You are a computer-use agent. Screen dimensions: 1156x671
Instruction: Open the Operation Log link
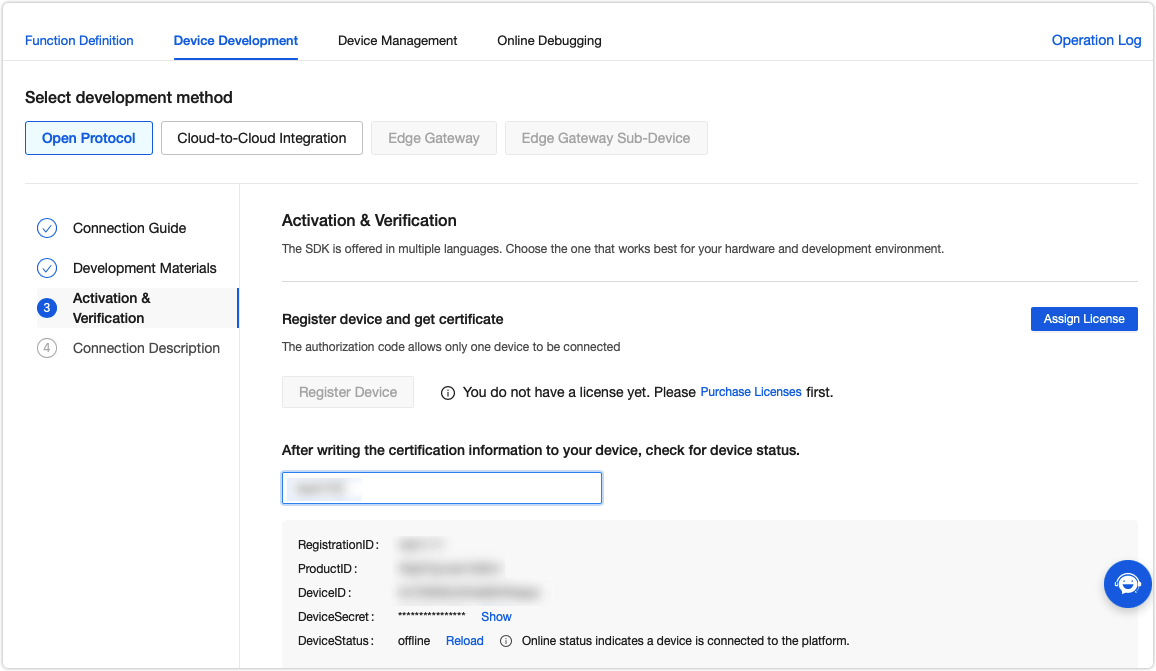(1096, 41)
